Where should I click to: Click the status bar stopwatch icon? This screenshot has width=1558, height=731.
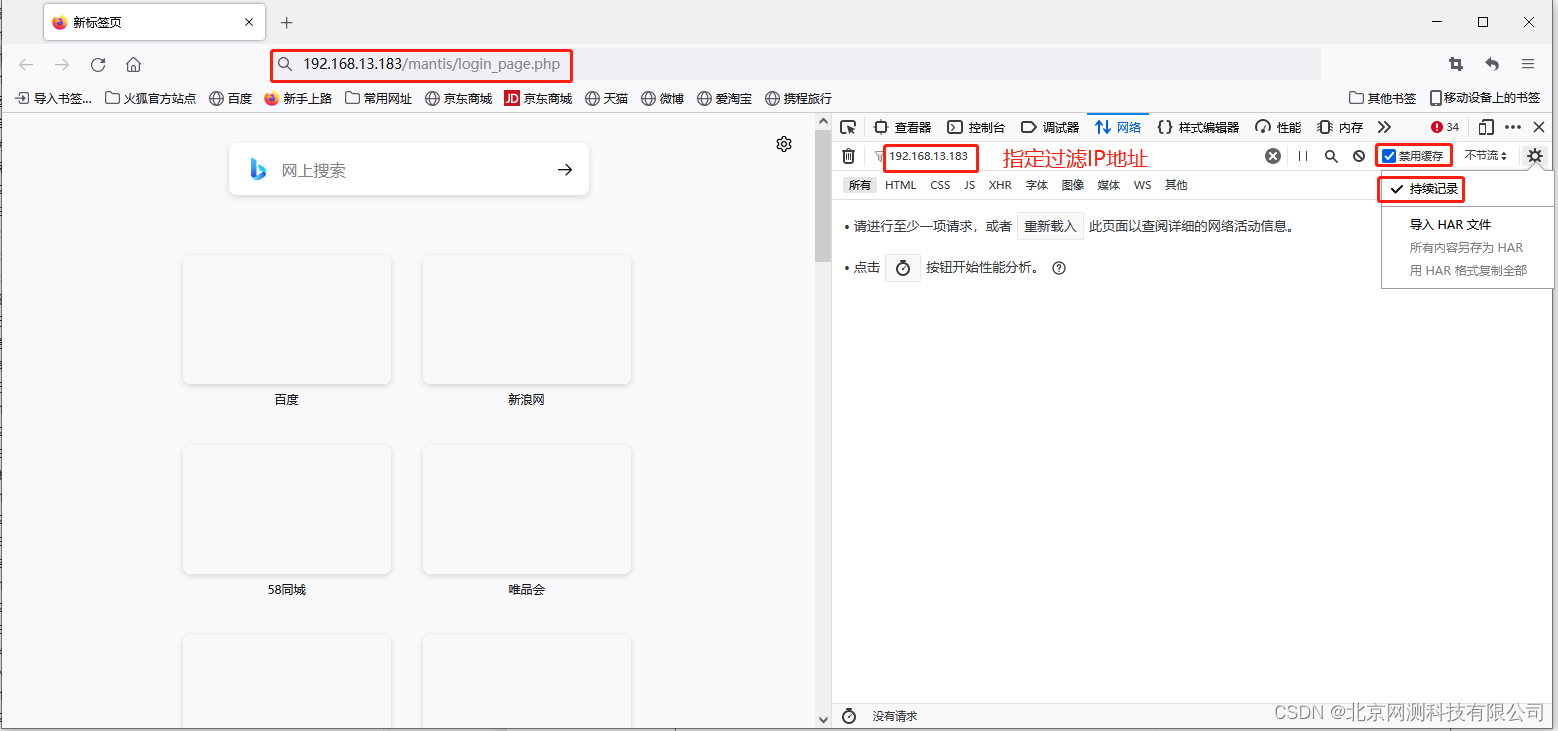(849, 716)
